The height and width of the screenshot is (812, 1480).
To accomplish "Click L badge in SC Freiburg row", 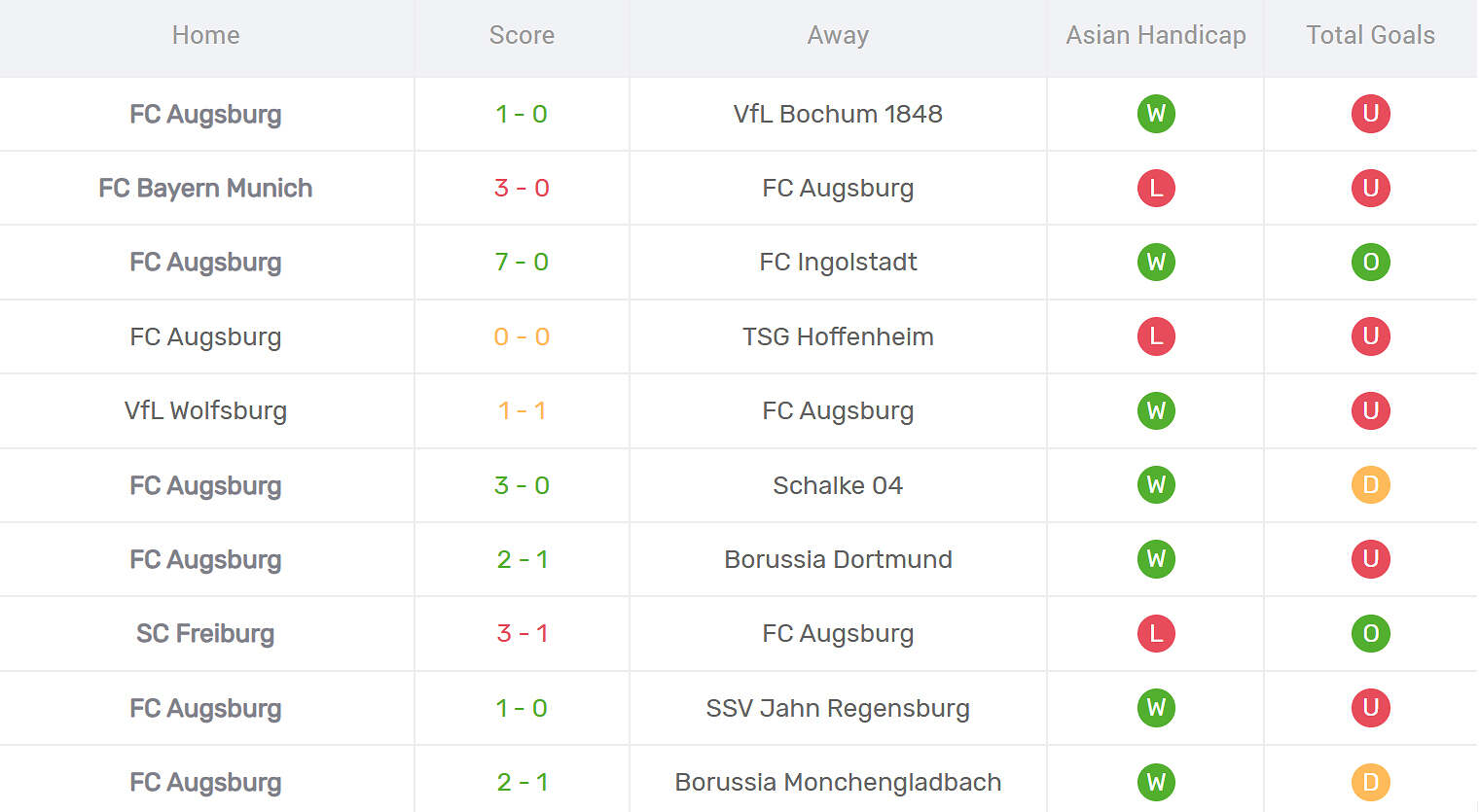I will (x=1156, y=633).
